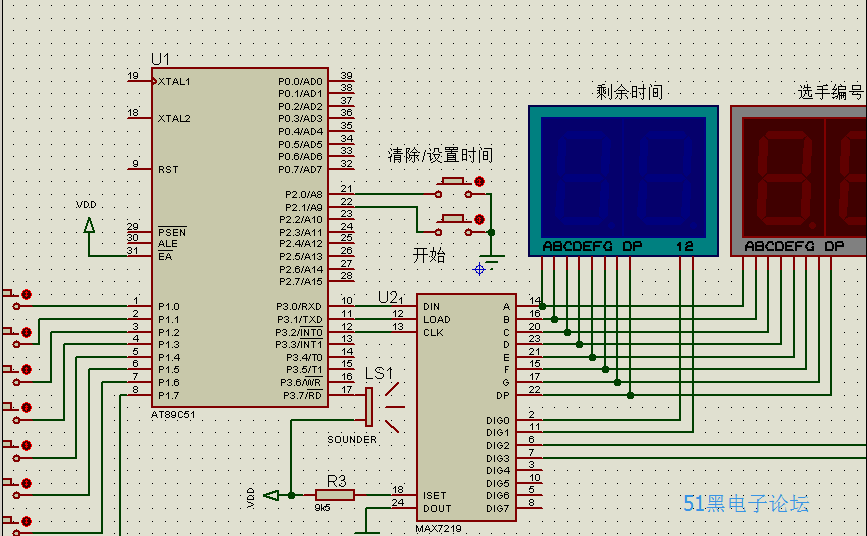This screenshot has width=867, height=536.
Task: Click the DIN pin name on MAX7219
Action: 431,306
